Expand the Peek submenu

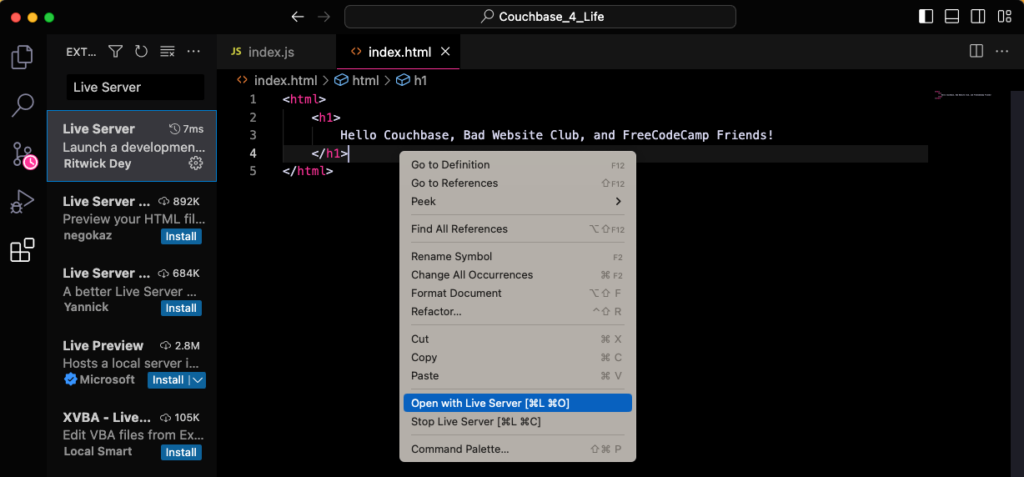point(517,201)
